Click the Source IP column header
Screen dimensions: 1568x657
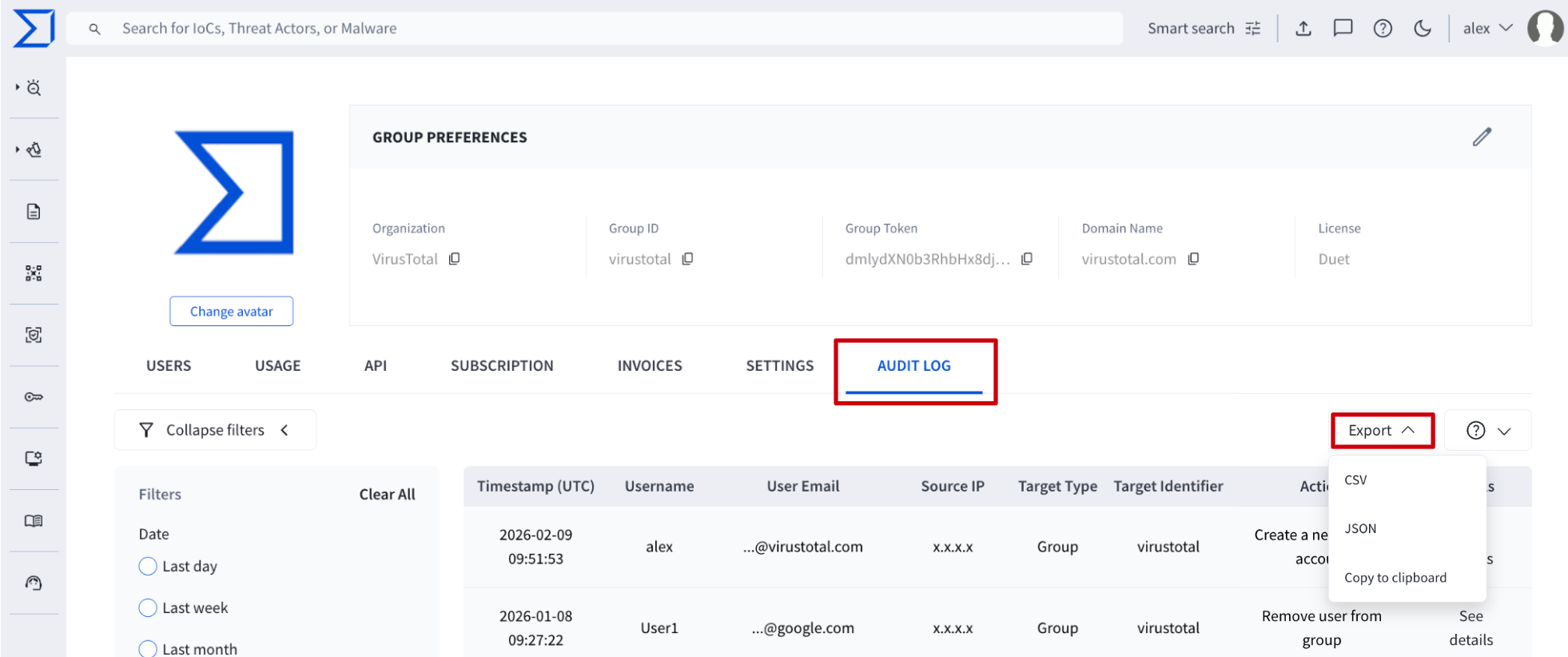point(953,486)
